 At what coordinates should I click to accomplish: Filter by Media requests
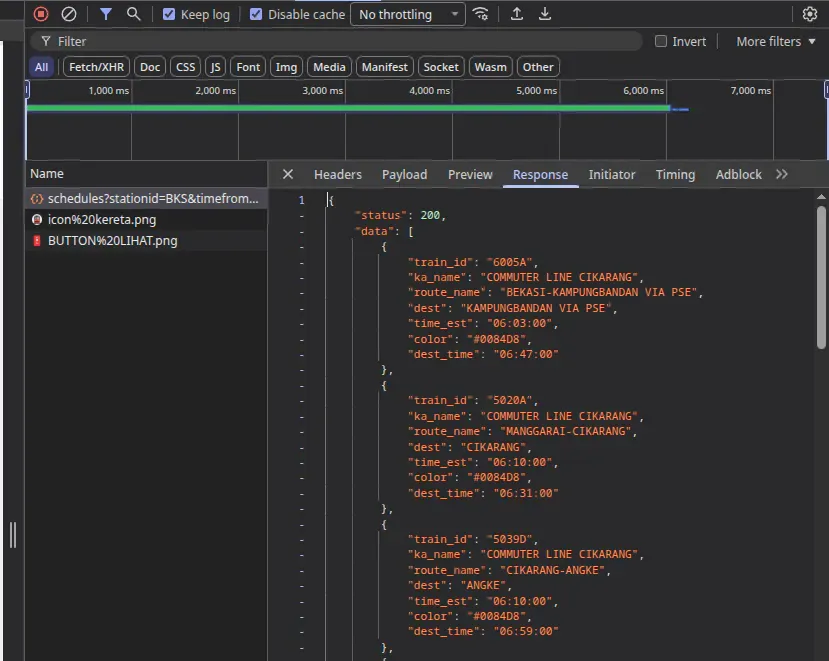(329, 67)
